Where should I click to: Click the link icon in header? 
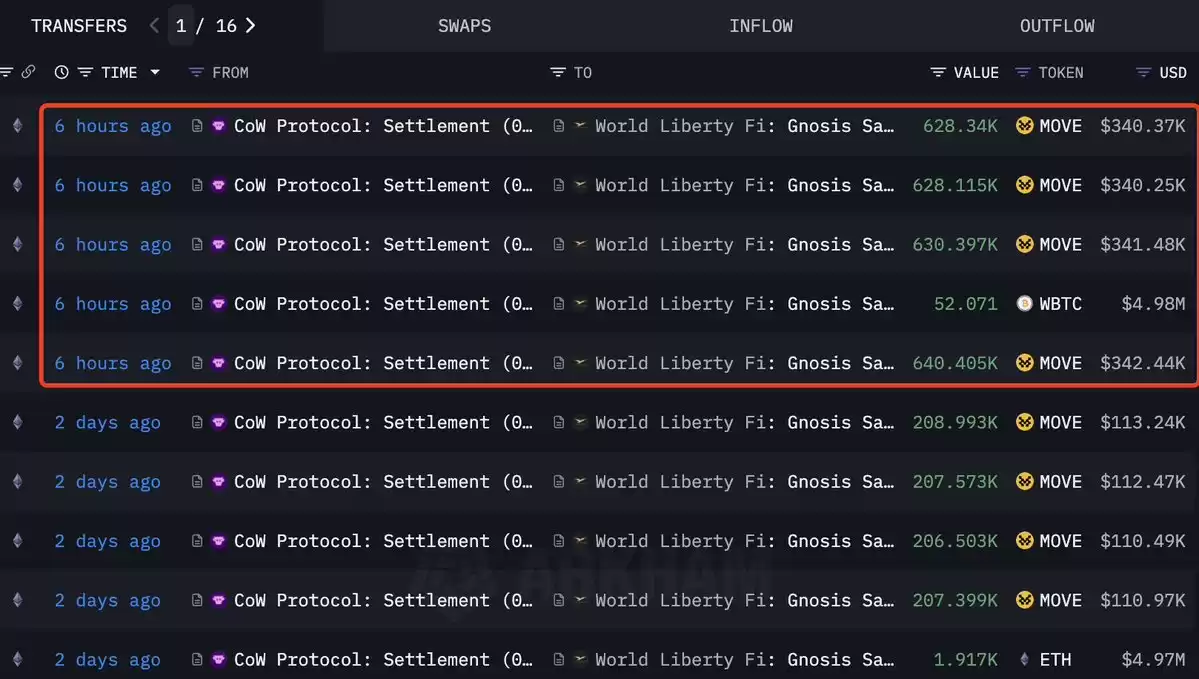28,72
